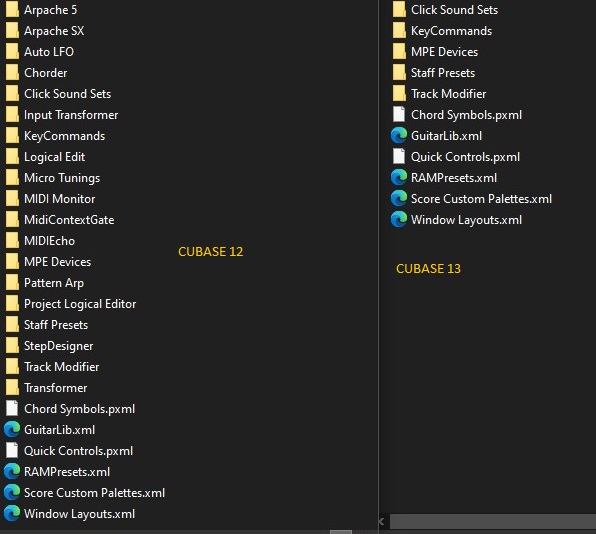Viewport: 596px width, 534px height.
Task: Select Project Logical Editor folder
Action: click(80, 304)
